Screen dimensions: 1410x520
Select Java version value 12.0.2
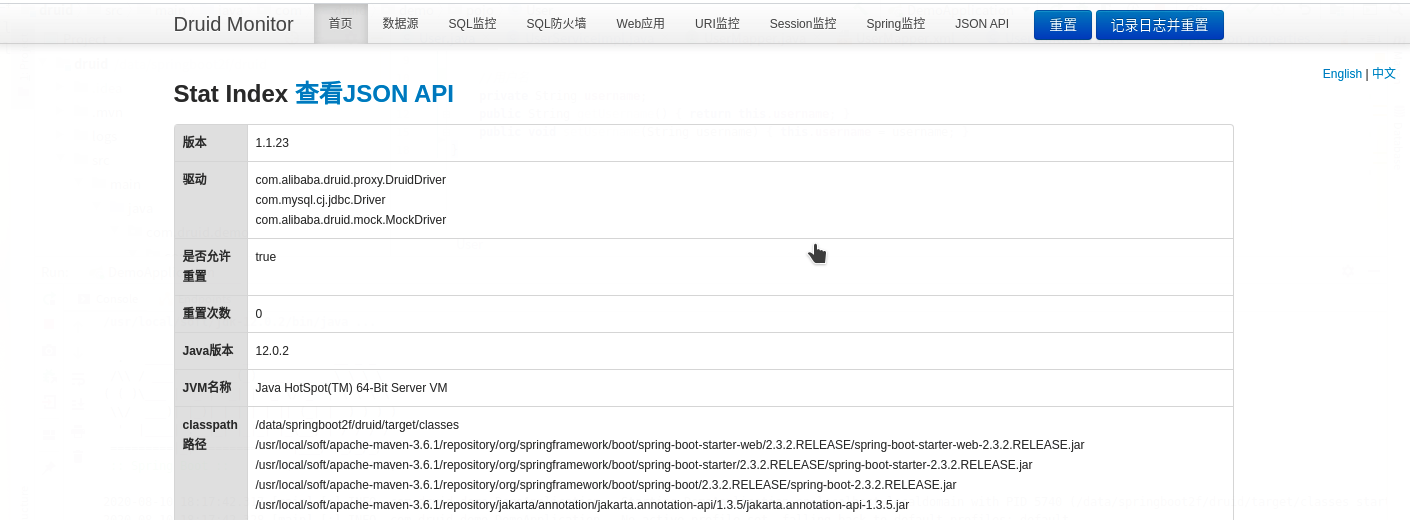pyautogui.click(x=272, y=351)
